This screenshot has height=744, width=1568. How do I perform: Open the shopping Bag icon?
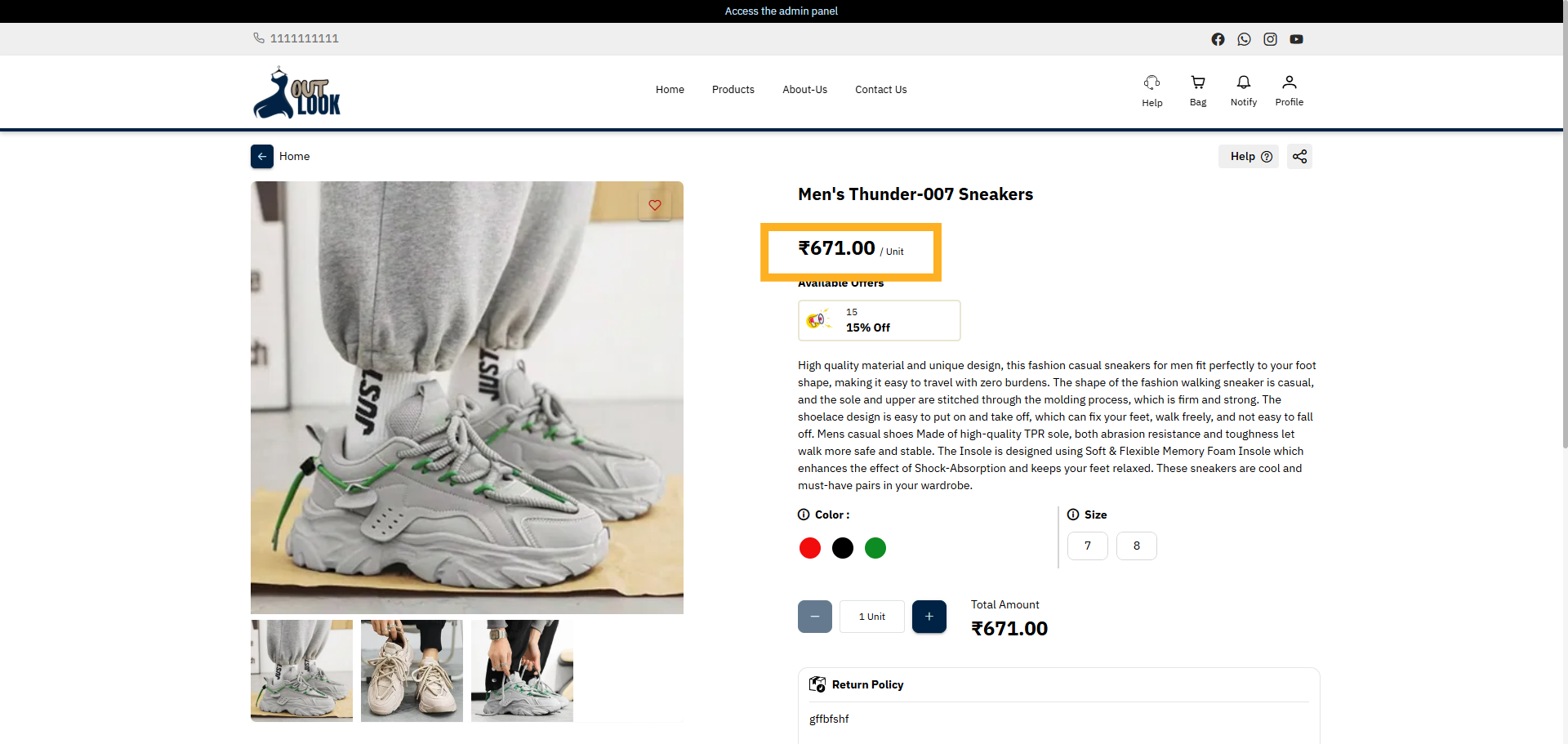tap(1198, 90)
